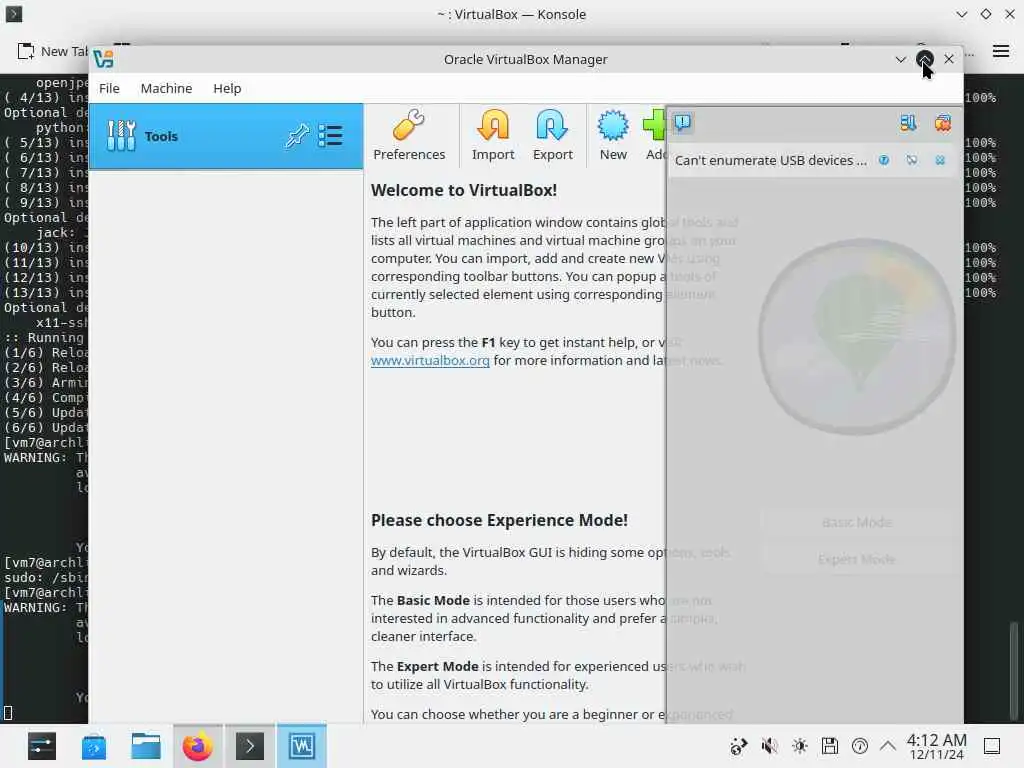
Task: Click the Welcome to VirtualBox! heading
Action: [x=464, y=190]
